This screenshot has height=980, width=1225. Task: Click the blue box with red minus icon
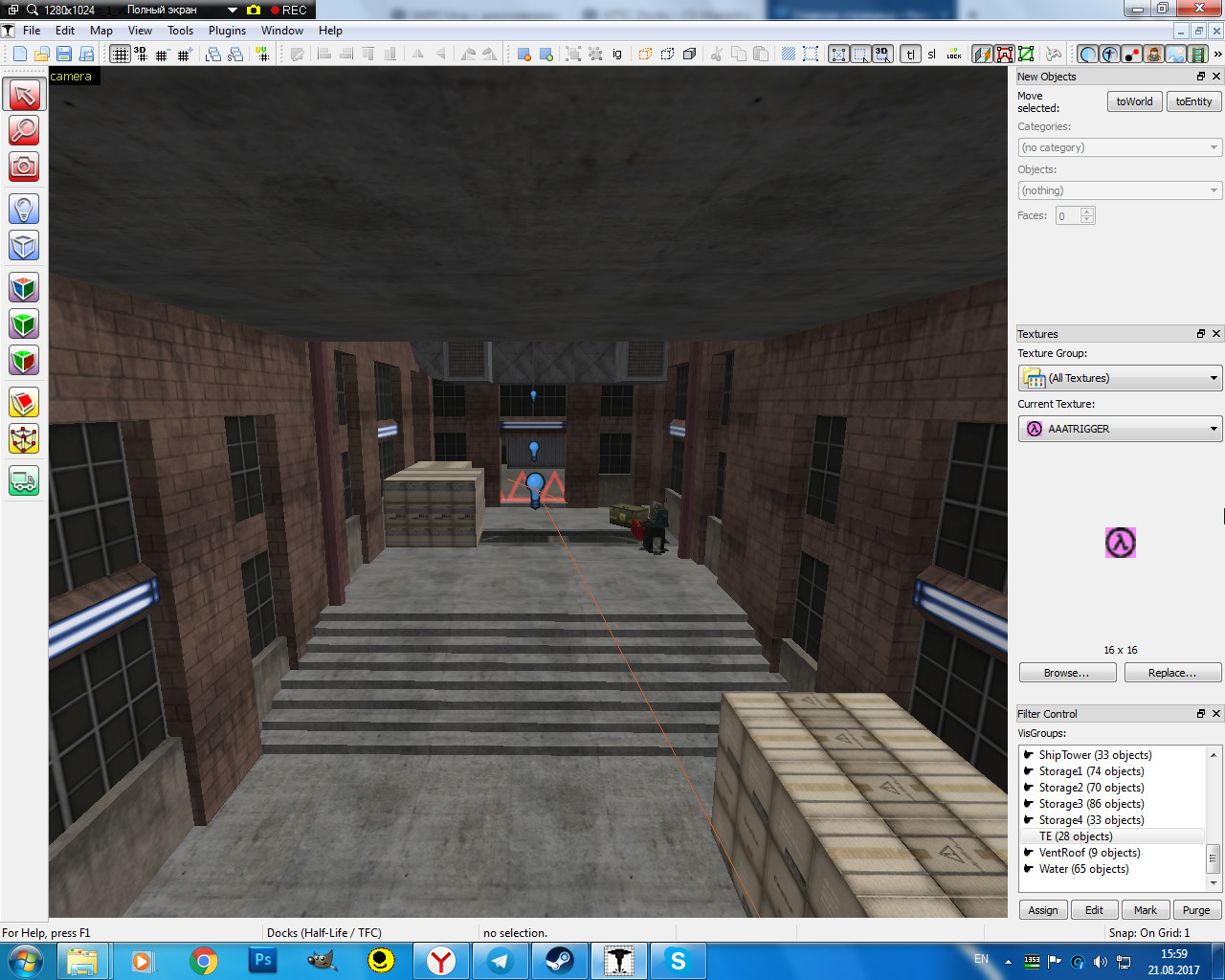[x=523, y=54]
